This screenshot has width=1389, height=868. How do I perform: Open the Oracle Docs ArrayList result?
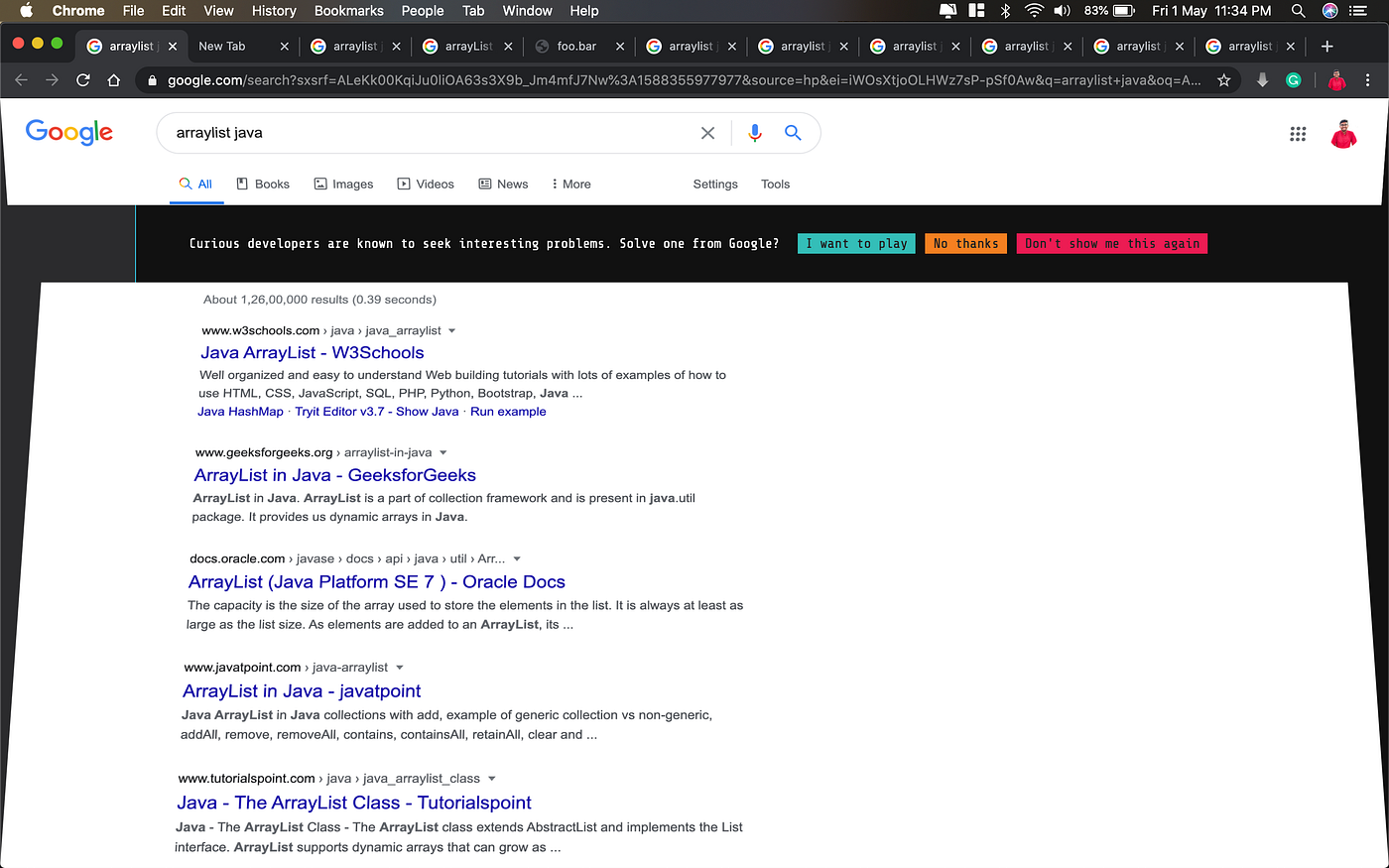[377, 582]
